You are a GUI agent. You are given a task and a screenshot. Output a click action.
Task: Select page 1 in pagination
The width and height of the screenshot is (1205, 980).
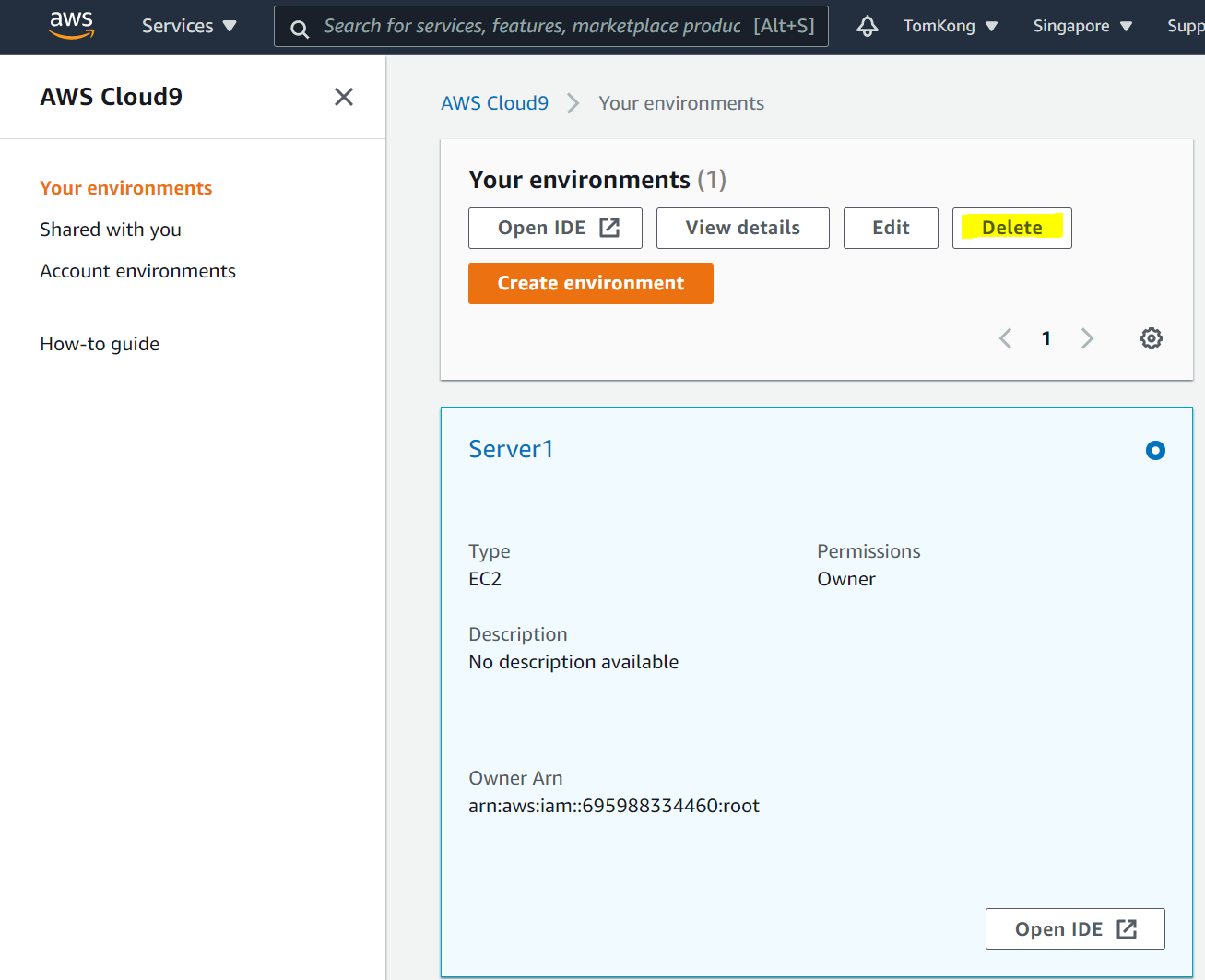[1046, 338]
